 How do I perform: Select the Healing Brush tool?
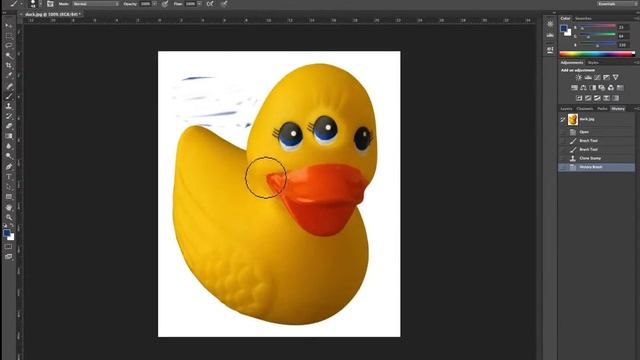tap(9, 86)
